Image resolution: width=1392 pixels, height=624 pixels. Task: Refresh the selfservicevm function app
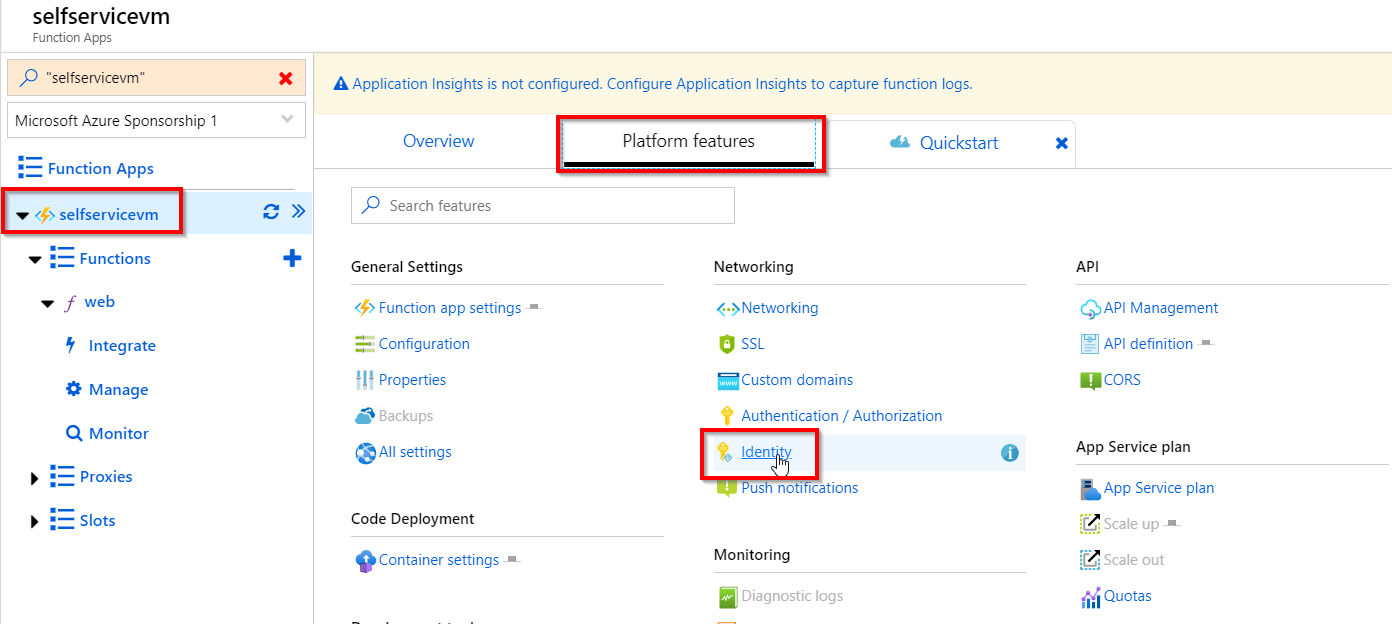[271, 211]
